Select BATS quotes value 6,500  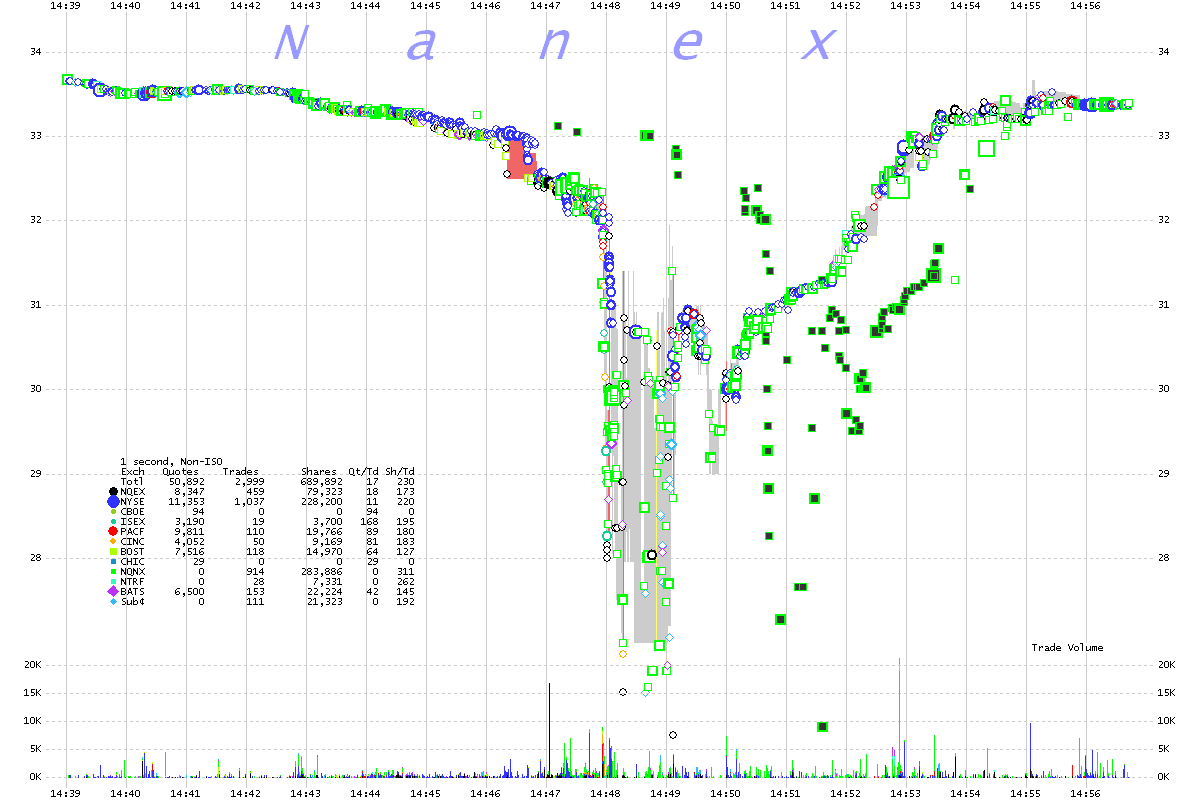pyautogui.click(x=190, y=591)
